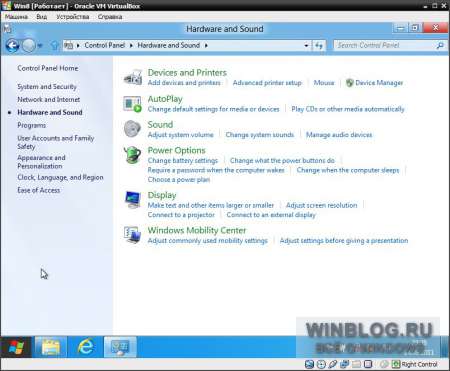Image resolution: width=450 pixels, height=371 pixels.
Task: Open the Devices and Printers icon
Action: click(x=133, y=77)
